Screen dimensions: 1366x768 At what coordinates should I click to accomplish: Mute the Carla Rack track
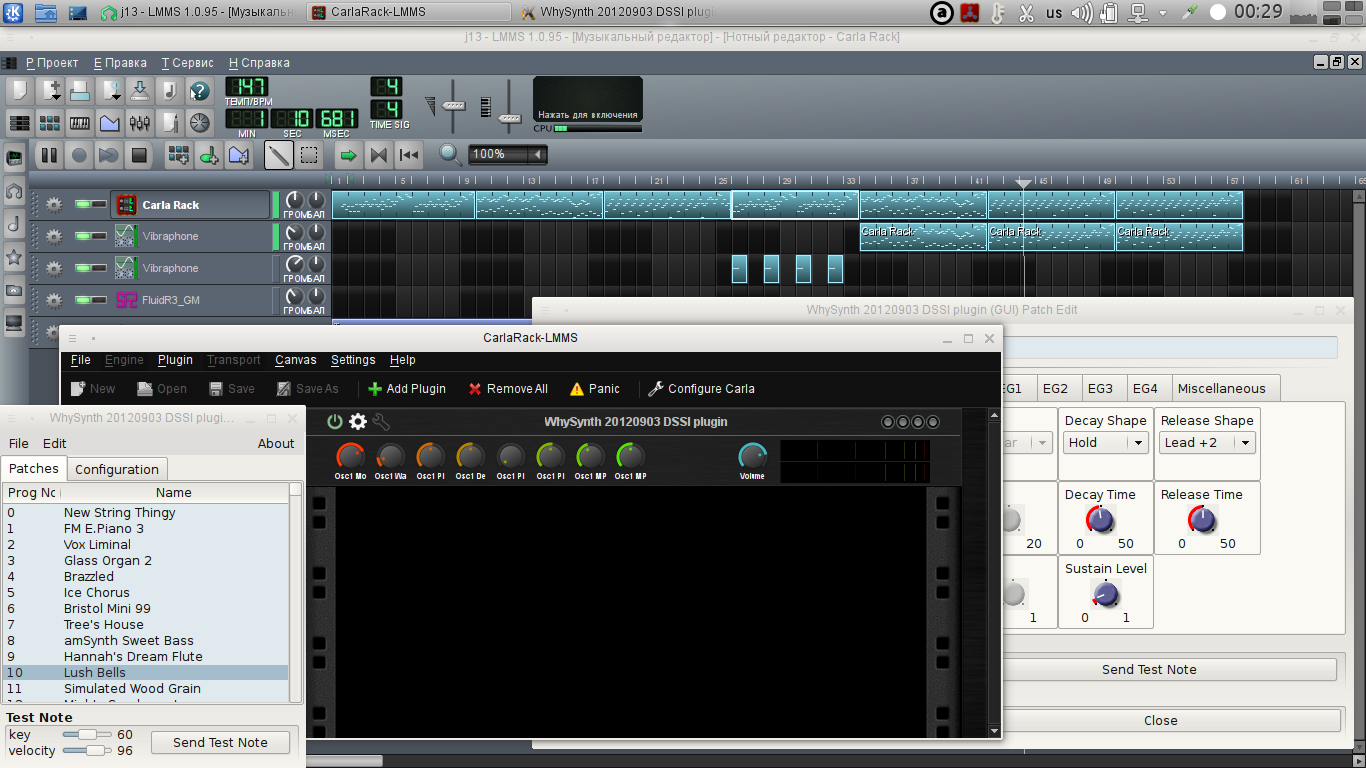(x=84, y=204)
